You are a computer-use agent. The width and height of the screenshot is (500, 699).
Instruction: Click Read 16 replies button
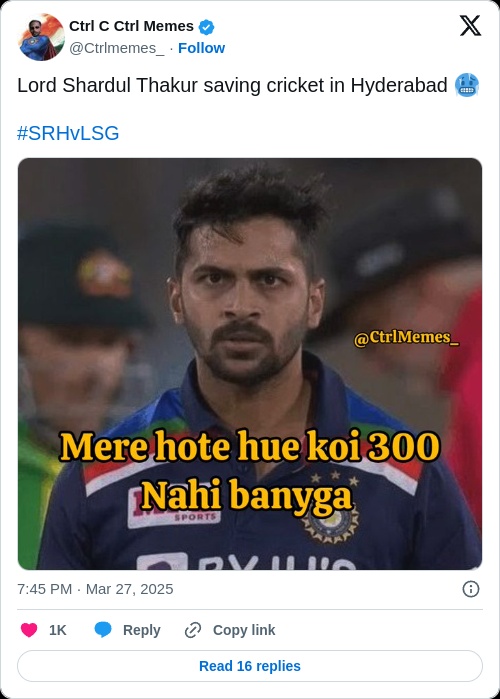(x=250, y=666)
